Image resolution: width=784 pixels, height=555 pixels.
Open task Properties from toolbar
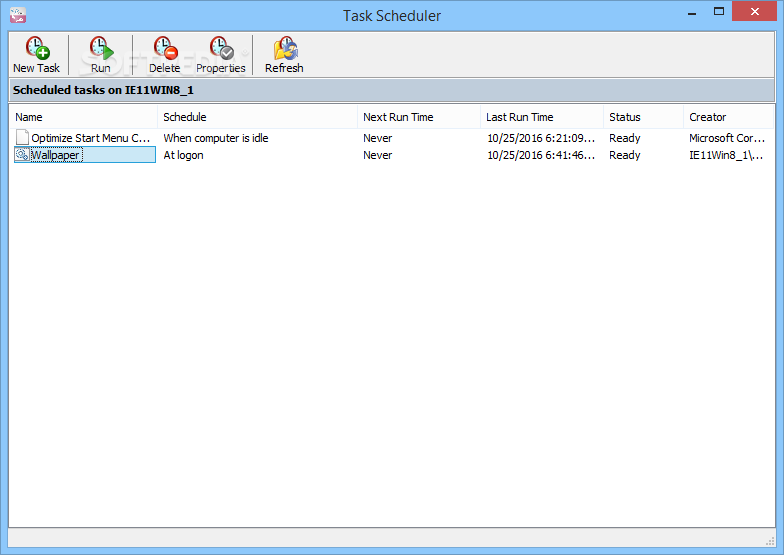click(x=220, y=54)
